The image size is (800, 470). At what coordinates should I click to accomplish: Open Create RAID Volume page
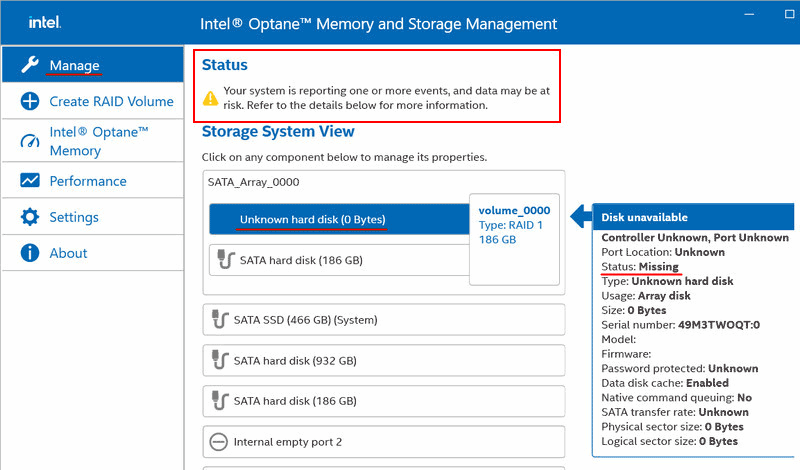(x=111, y=101)
